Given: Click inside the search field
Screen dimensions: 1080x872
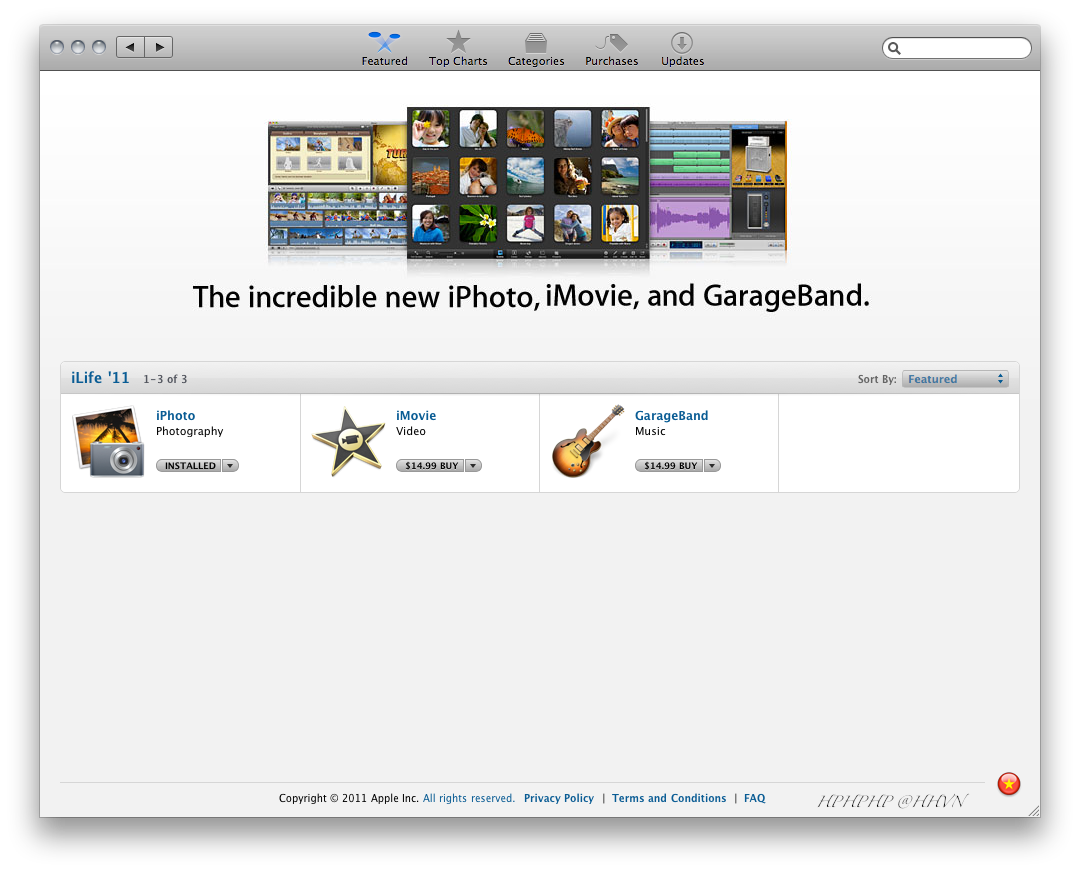Looking at the screenshot, I should (x=955, y=47).
